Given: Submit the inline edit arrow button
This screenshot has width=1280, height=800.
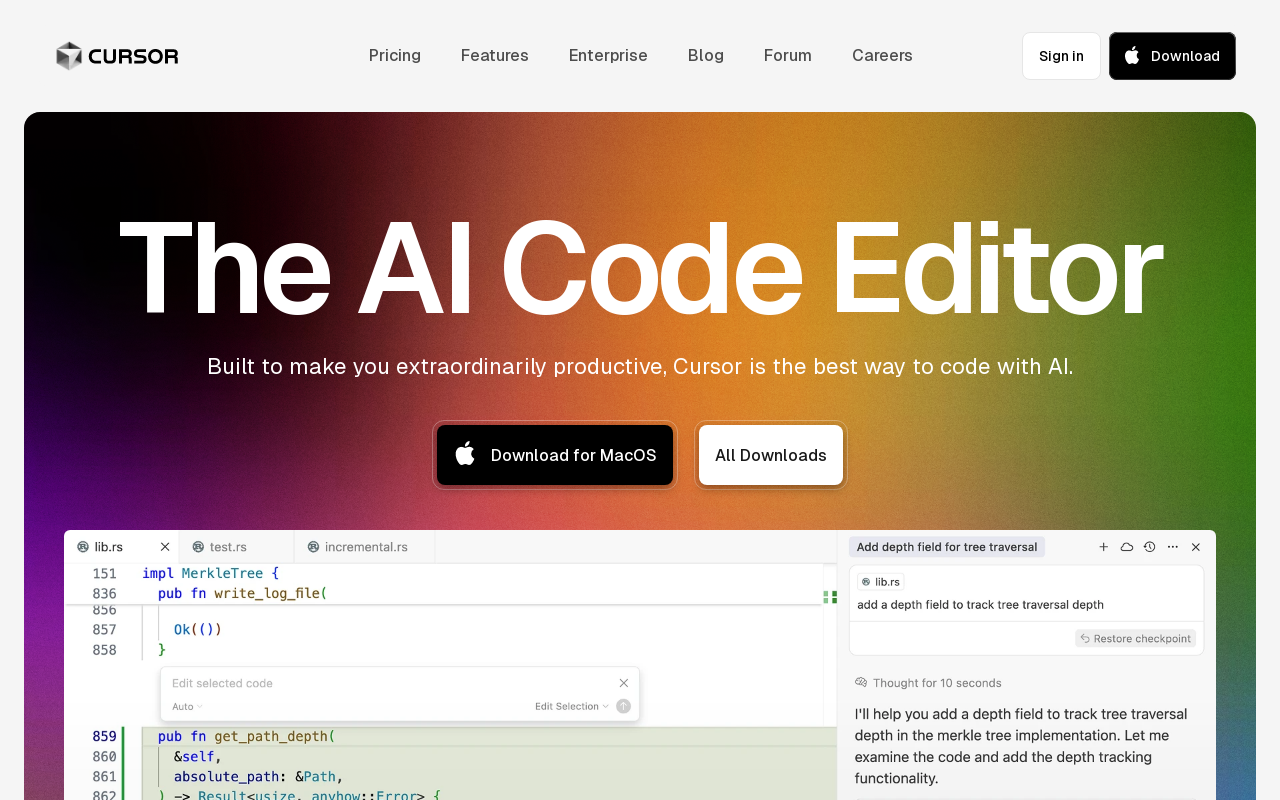Looking at the screenshot, I should tap(624, 706).
